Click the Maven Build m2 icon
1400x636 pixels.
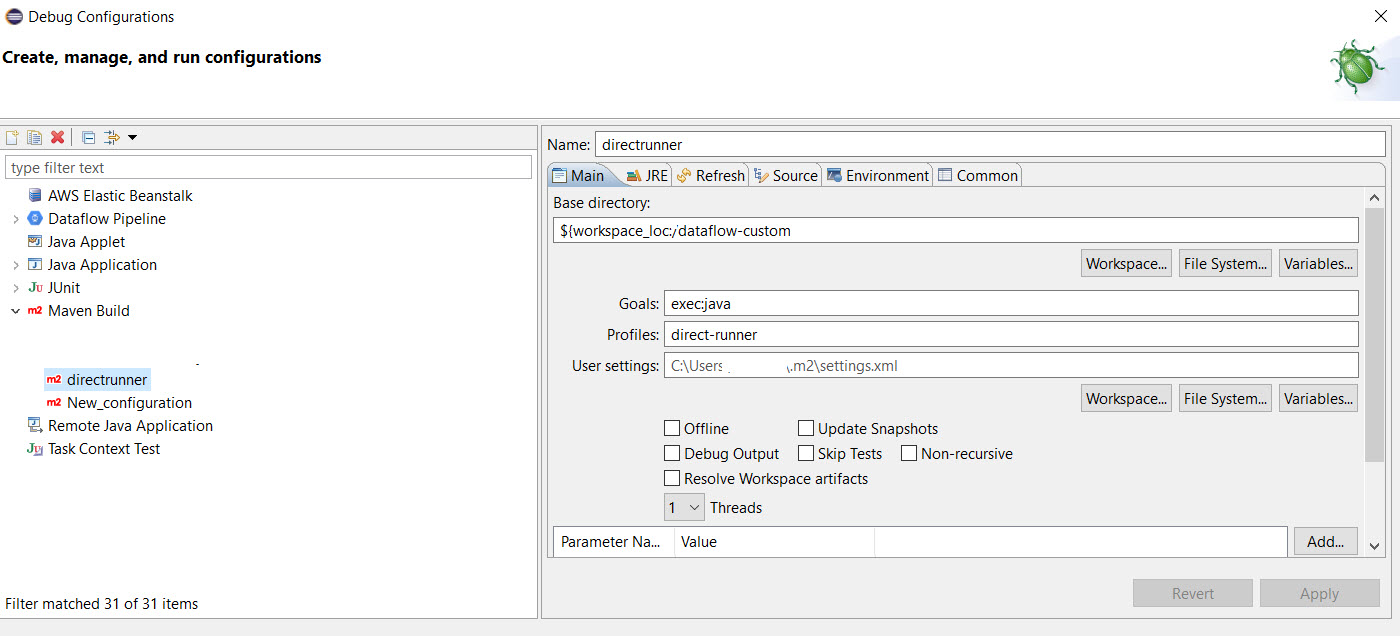(x=35, y=311)
